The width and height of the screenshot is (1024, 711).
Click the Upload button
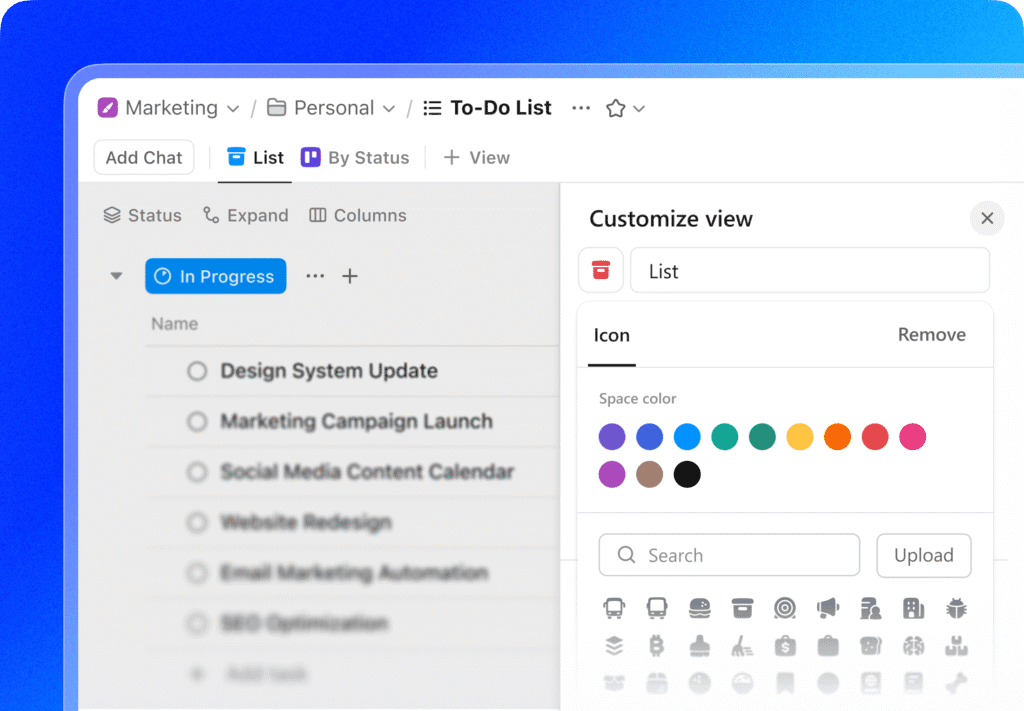click(x=923, y=556)
